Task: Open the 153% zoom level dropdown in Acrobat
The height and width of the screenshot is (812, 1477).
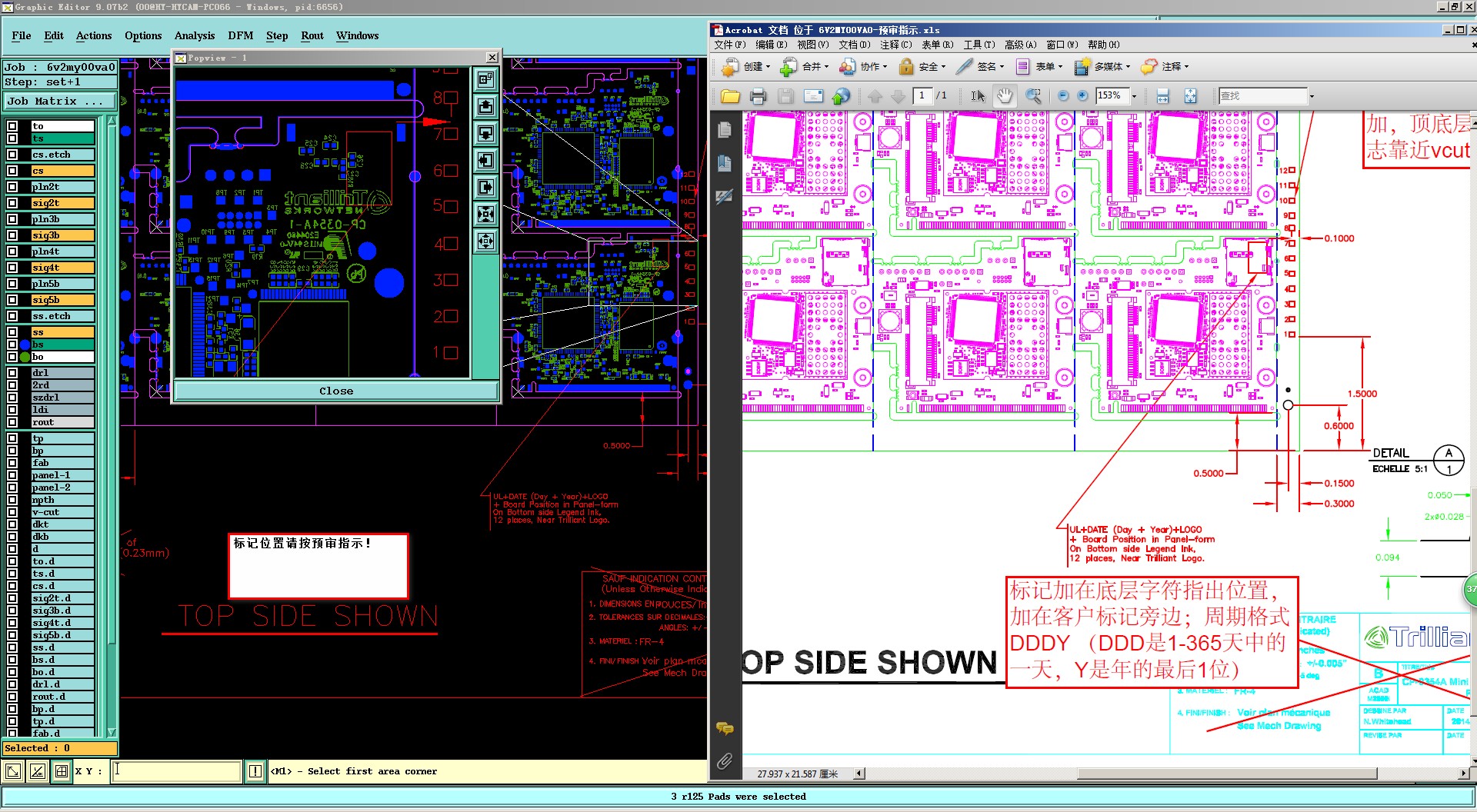Action: tap(1134, 96)
